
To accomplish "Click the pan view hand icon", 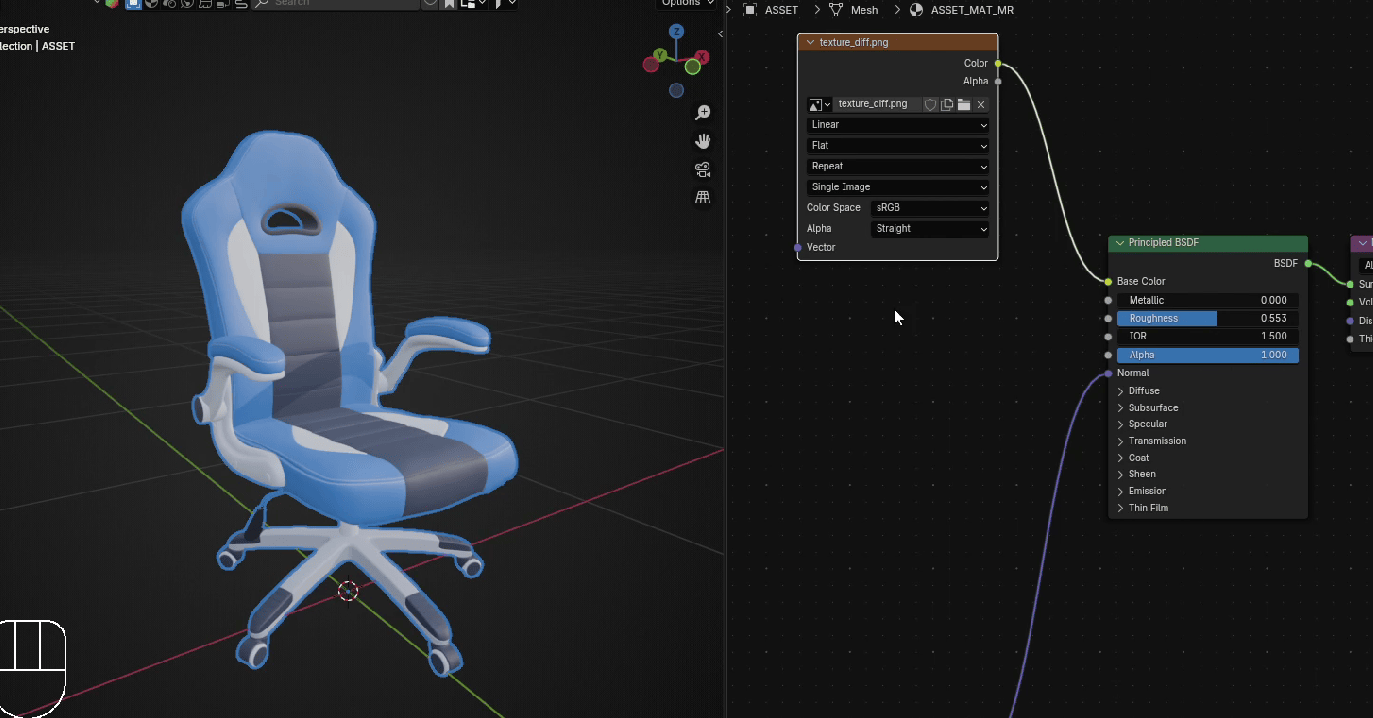I will (x=703, y=141).
